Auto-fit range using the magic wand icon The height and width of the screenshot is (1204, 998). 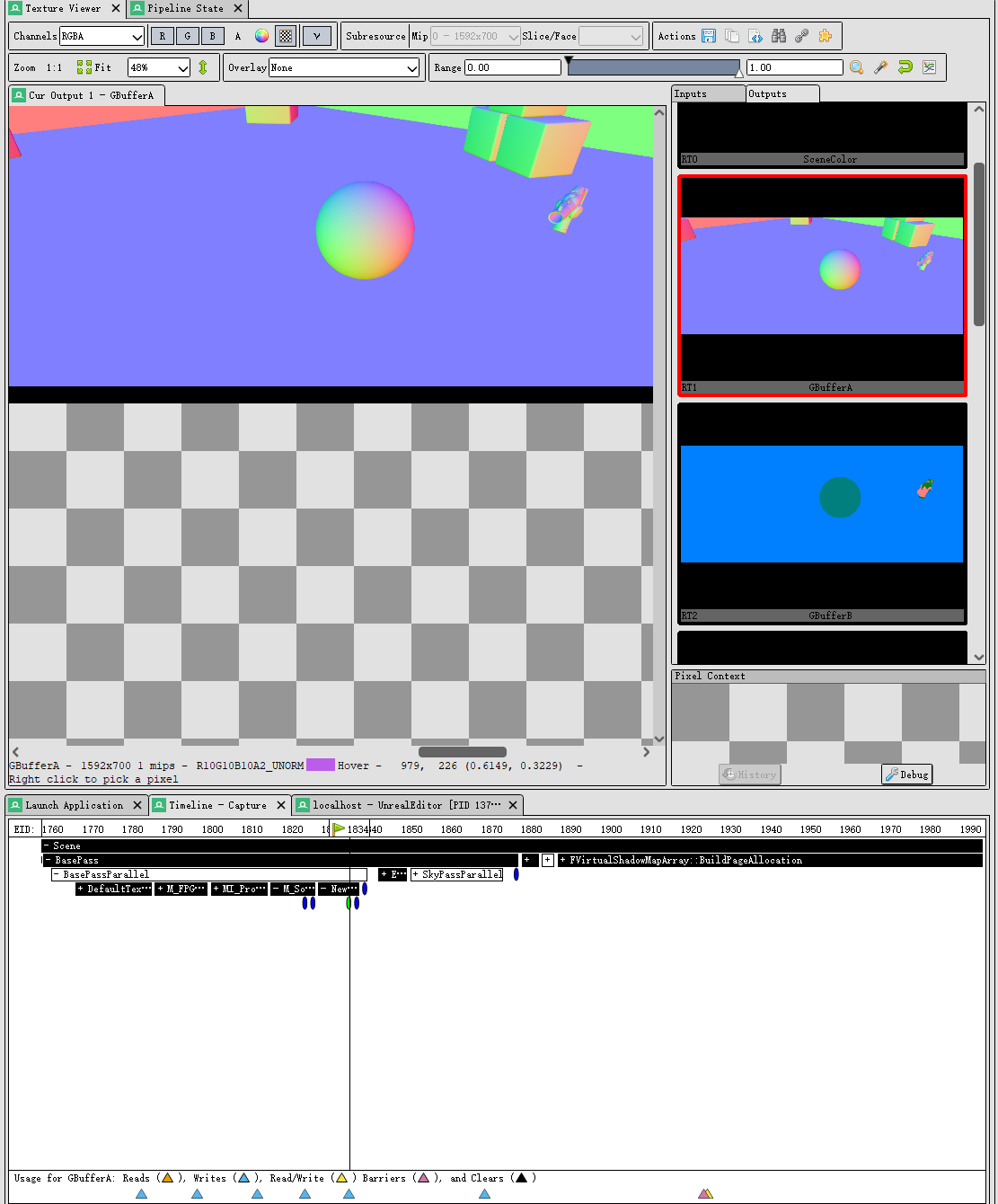pyautogui.click(x=880, y=66)
